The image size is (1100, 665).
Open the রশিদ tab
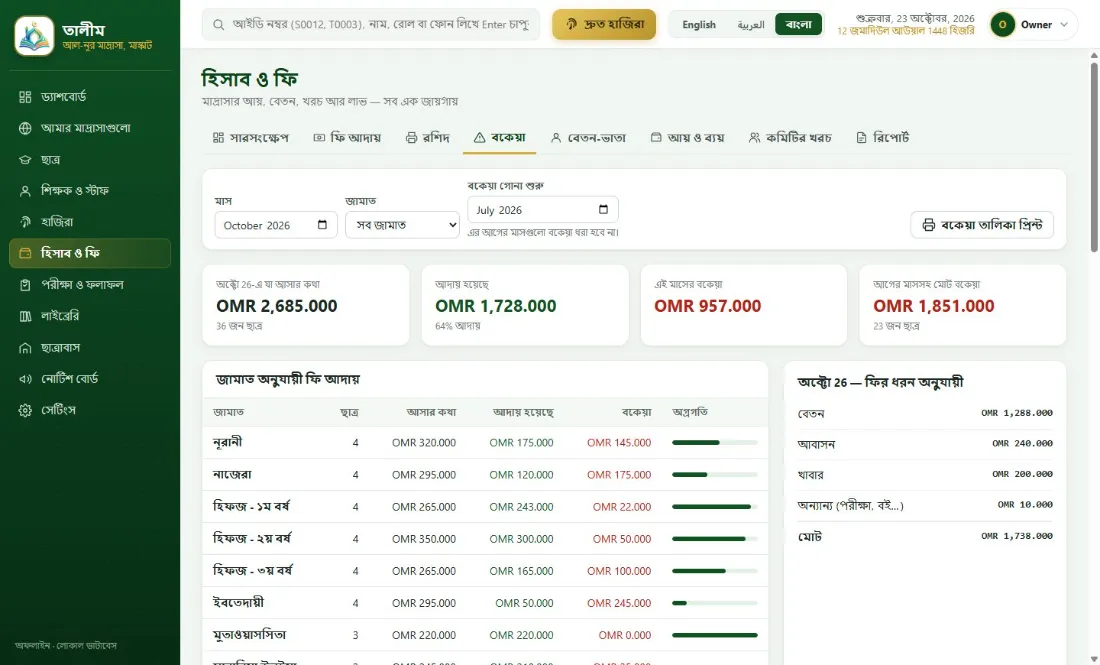click(427, 137)
